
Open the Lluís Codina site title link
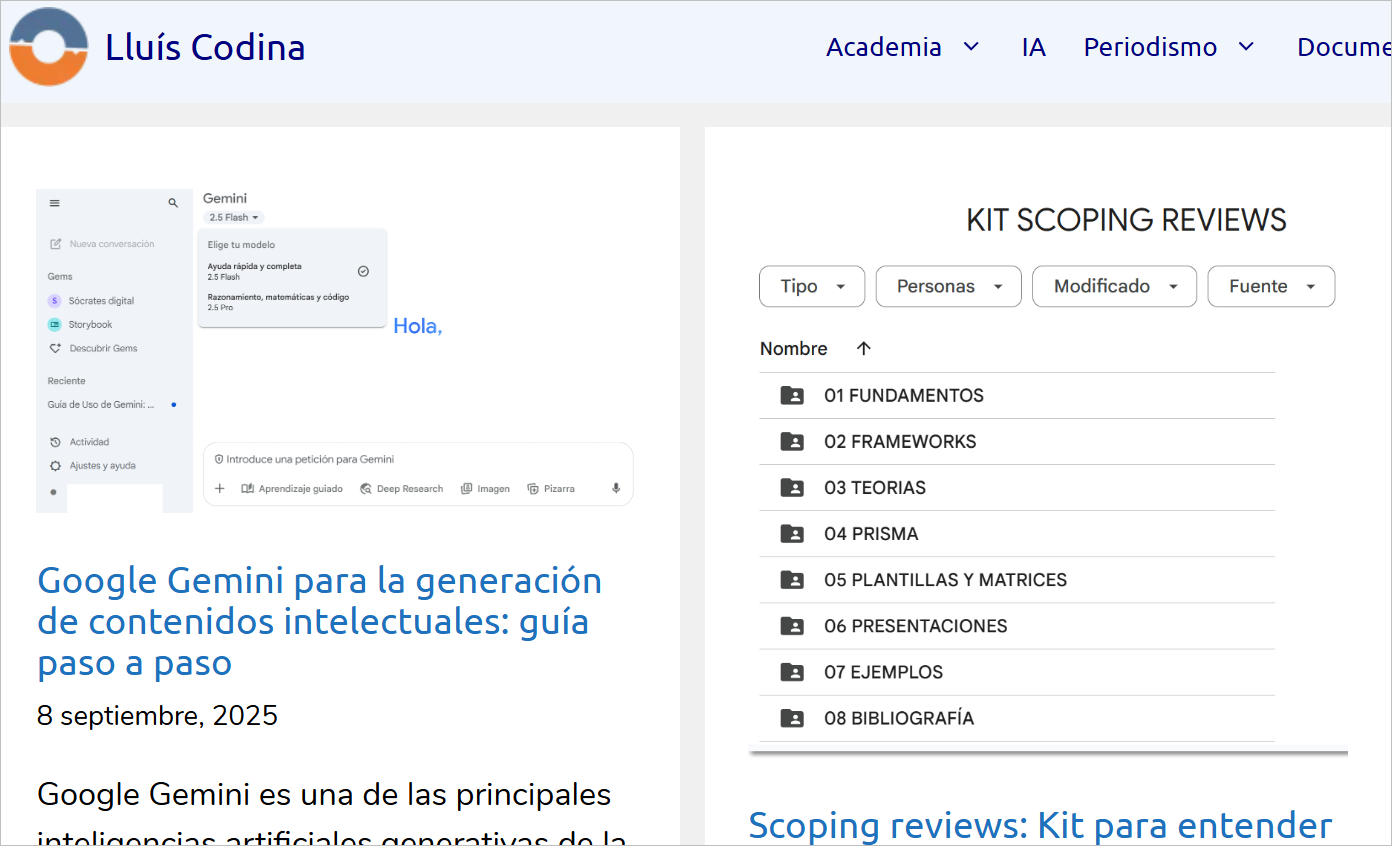pyautogui.click(x=205, y=47)
